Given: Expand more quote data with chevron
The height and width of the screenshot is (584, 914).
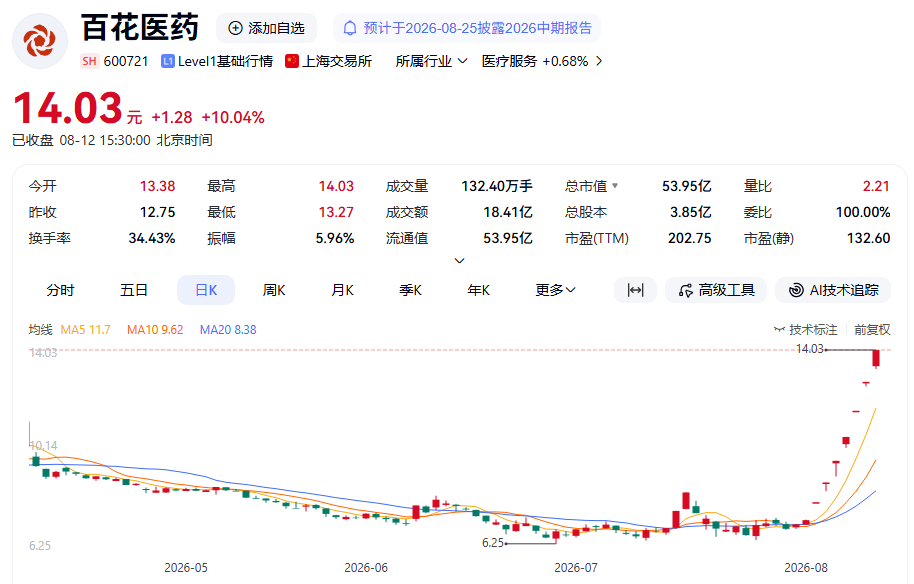Looking at the screenshot, I should pos(459,261).
